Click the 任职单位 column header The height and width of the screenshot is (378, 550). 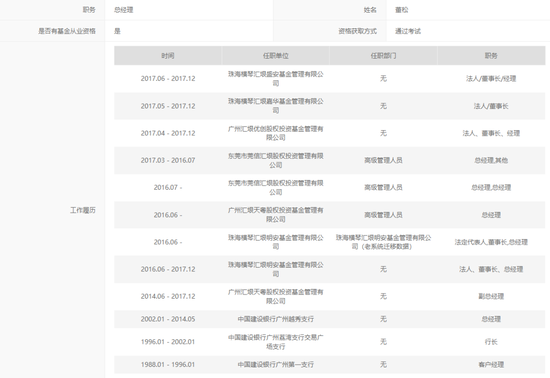tap(275, 56)
